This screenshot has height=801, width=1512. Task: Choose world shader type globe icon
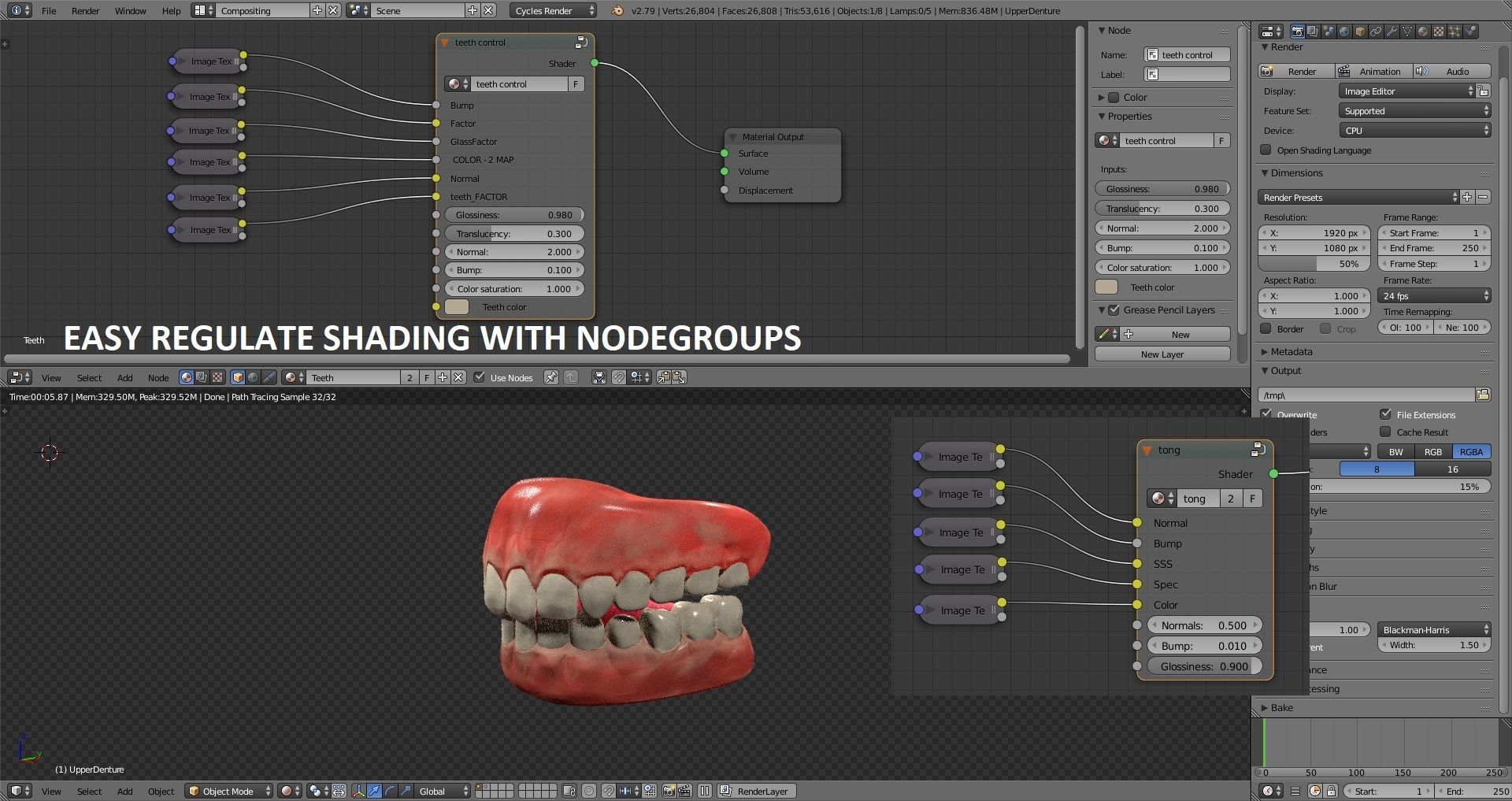[x=253, y=377]
